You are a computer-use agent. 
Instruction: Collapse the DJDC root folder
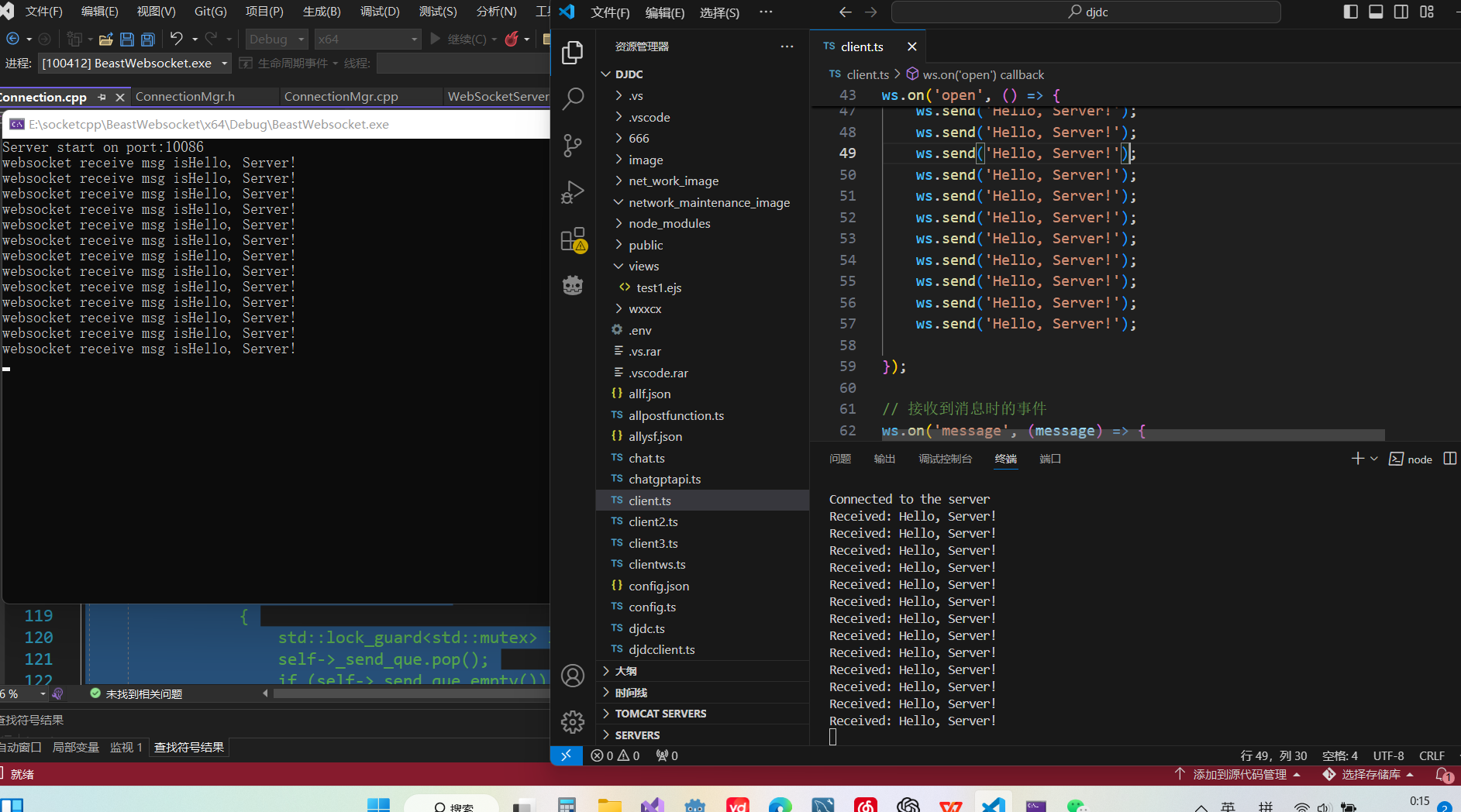[606, 74]
